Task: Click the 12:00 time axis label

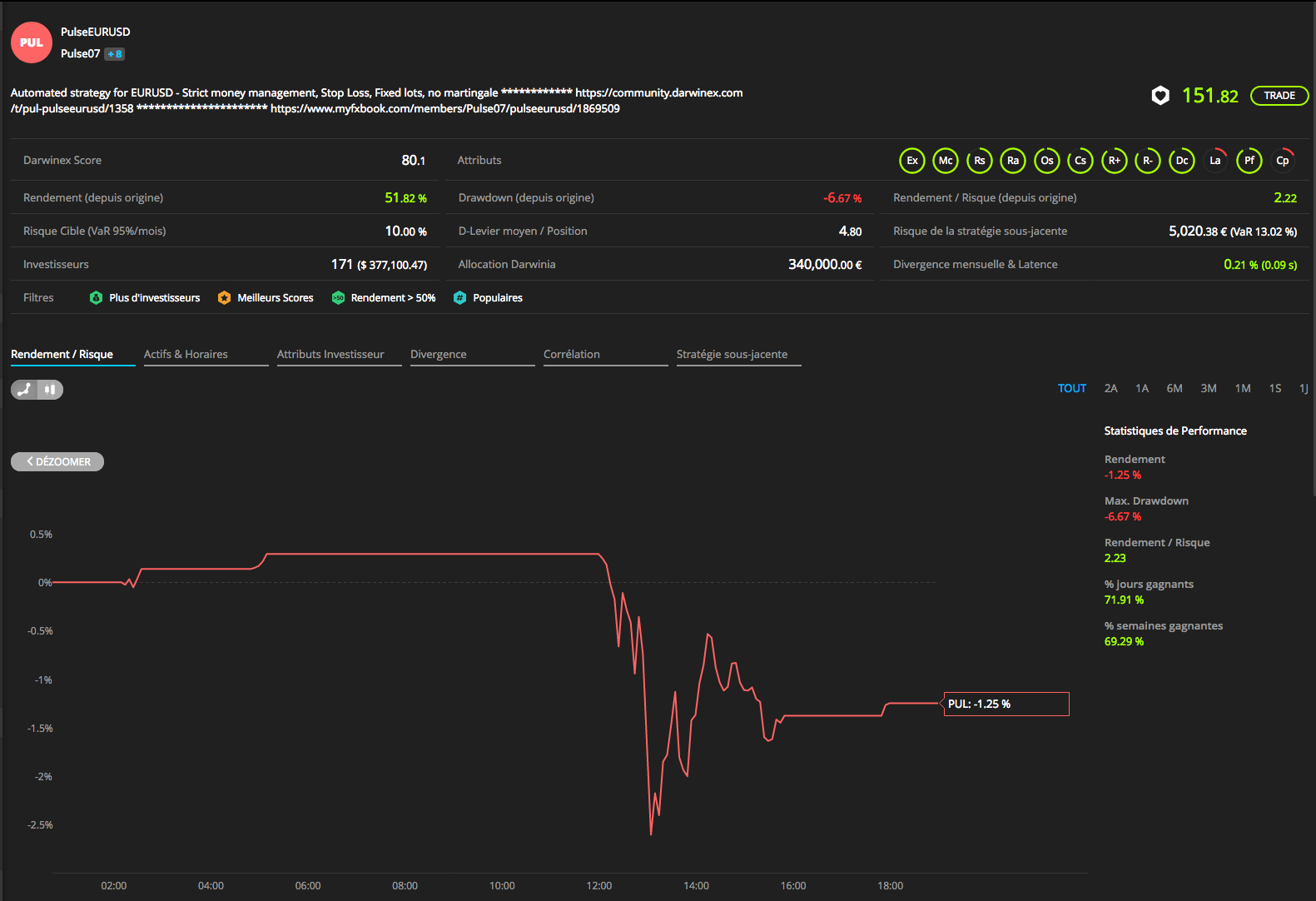Action: 599,885
